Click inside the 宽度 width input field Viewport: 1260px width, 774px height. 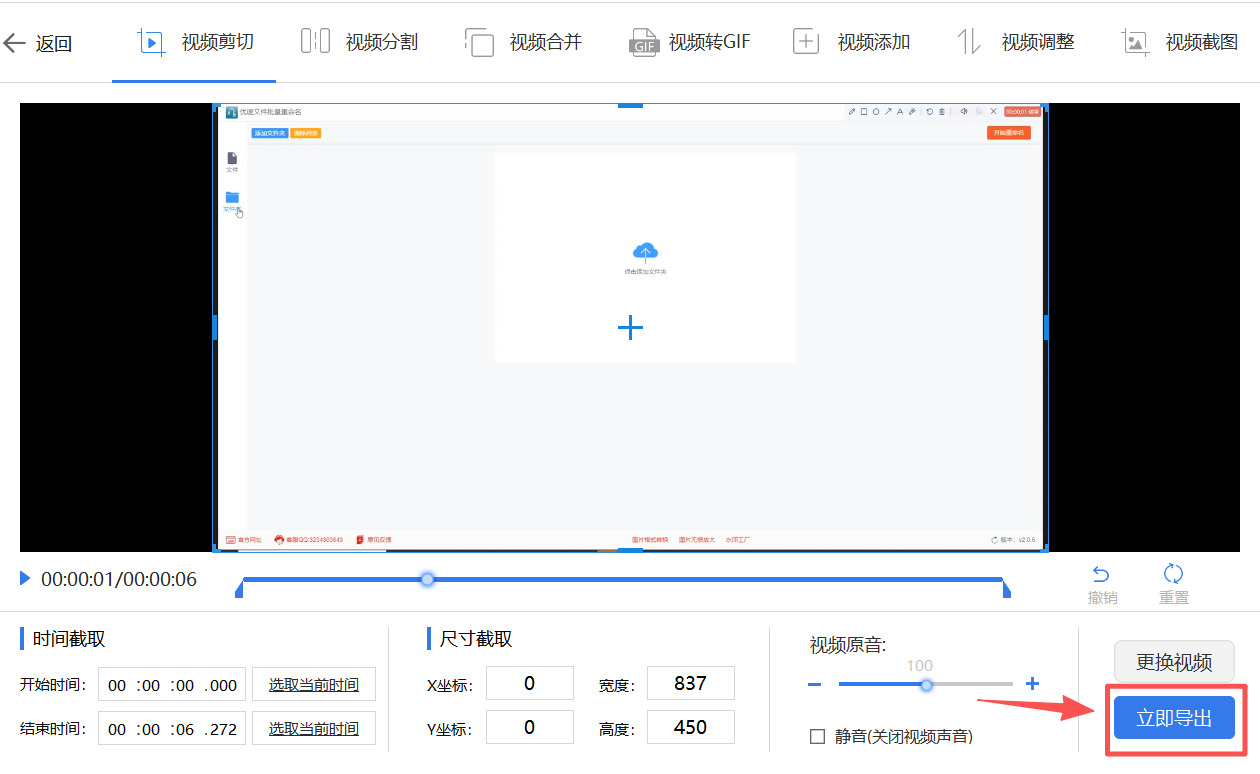click(x=690, y=683)
